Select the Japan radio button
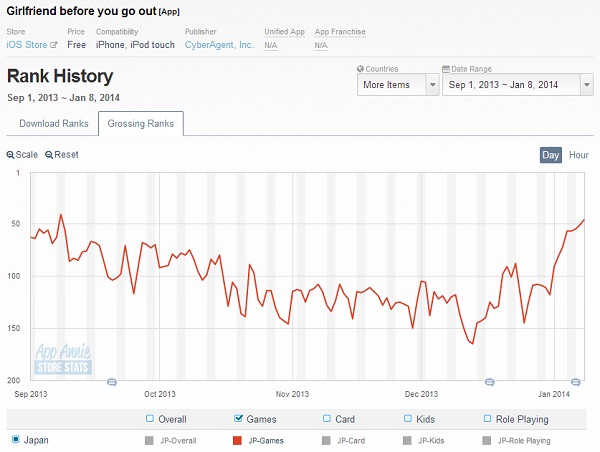The image size is (600, 452). click(x=15, y=440)
